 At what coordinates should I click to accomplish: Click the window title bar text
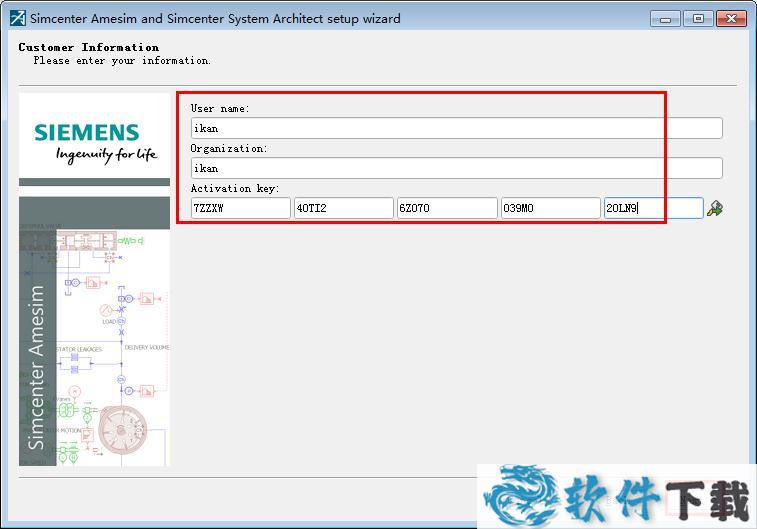215,18
